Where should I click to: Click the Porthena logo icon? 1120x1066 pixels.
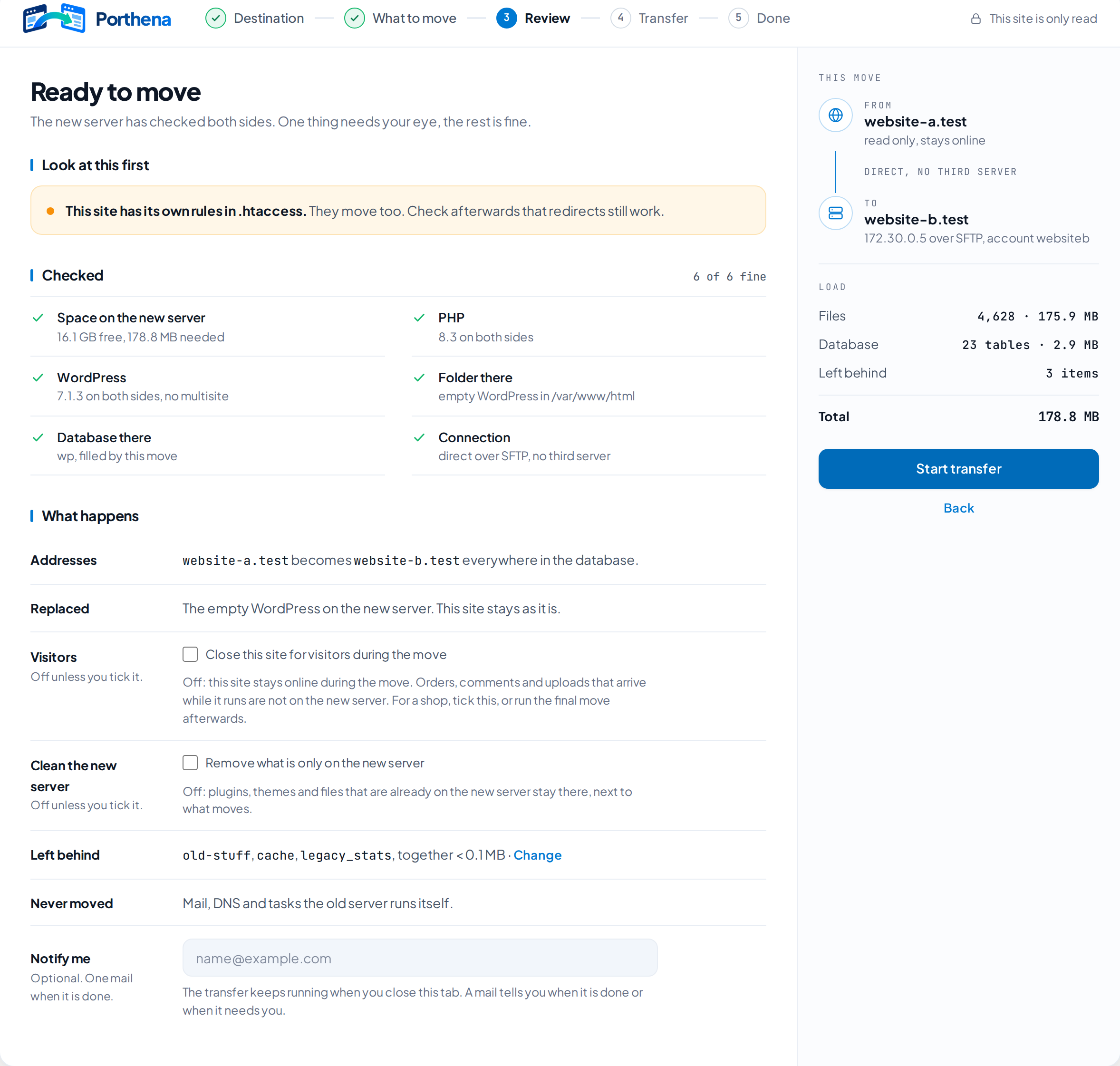[54, 18]
